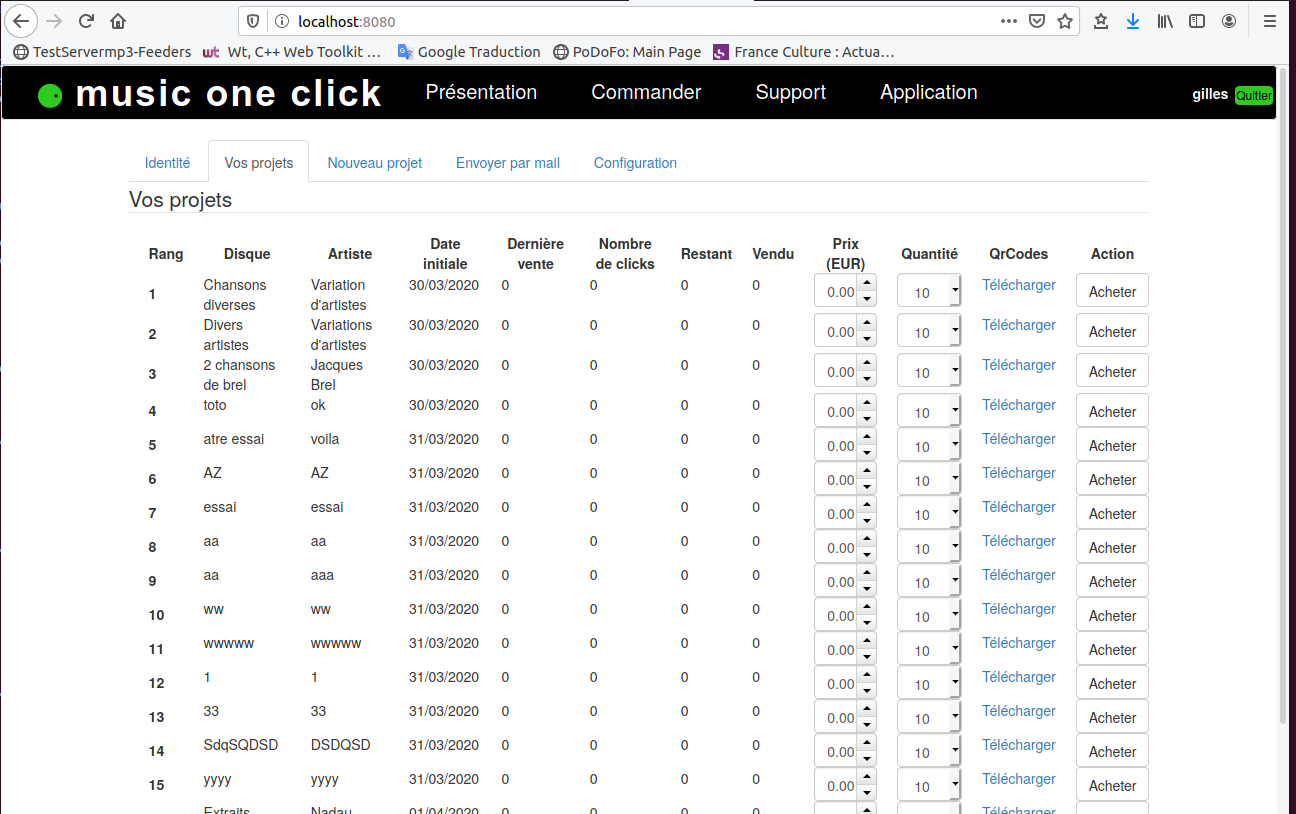Screen dimensions: 1296x814
Task: Increase price for Divers artistes row
Action: click(867, 324)
